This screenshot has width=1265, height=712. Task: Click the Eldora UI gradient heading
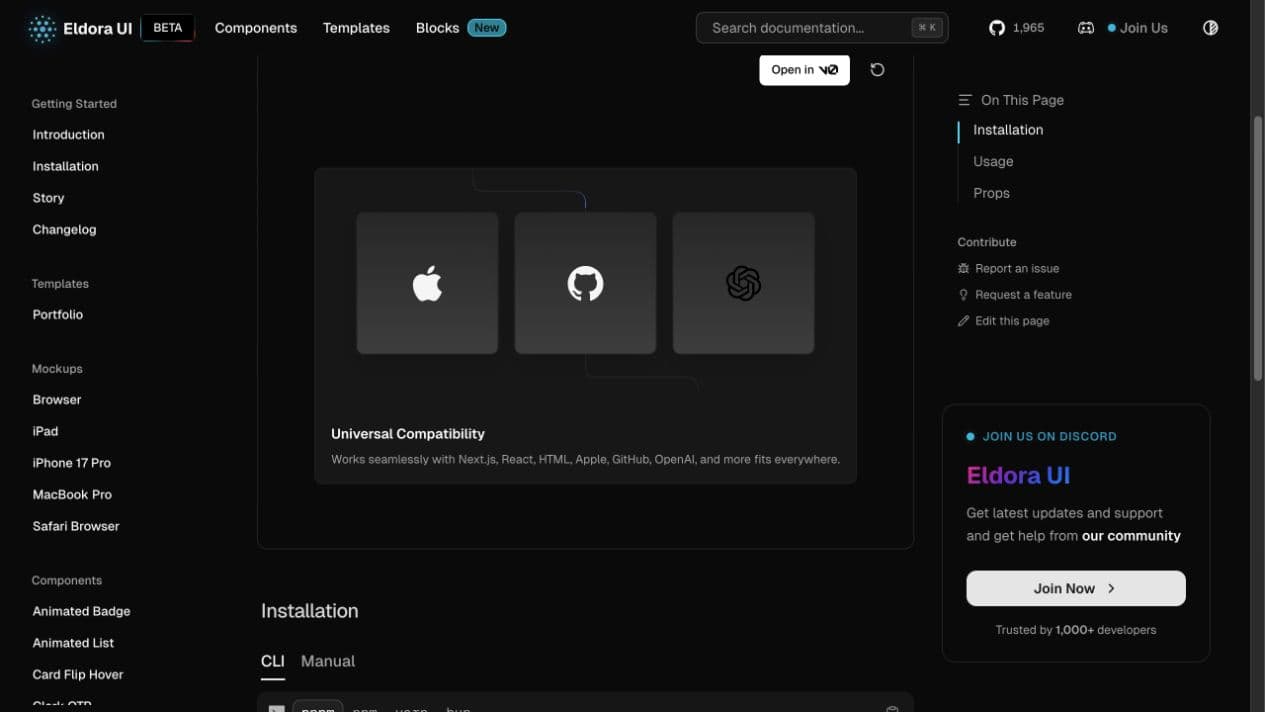point(1018,476)
